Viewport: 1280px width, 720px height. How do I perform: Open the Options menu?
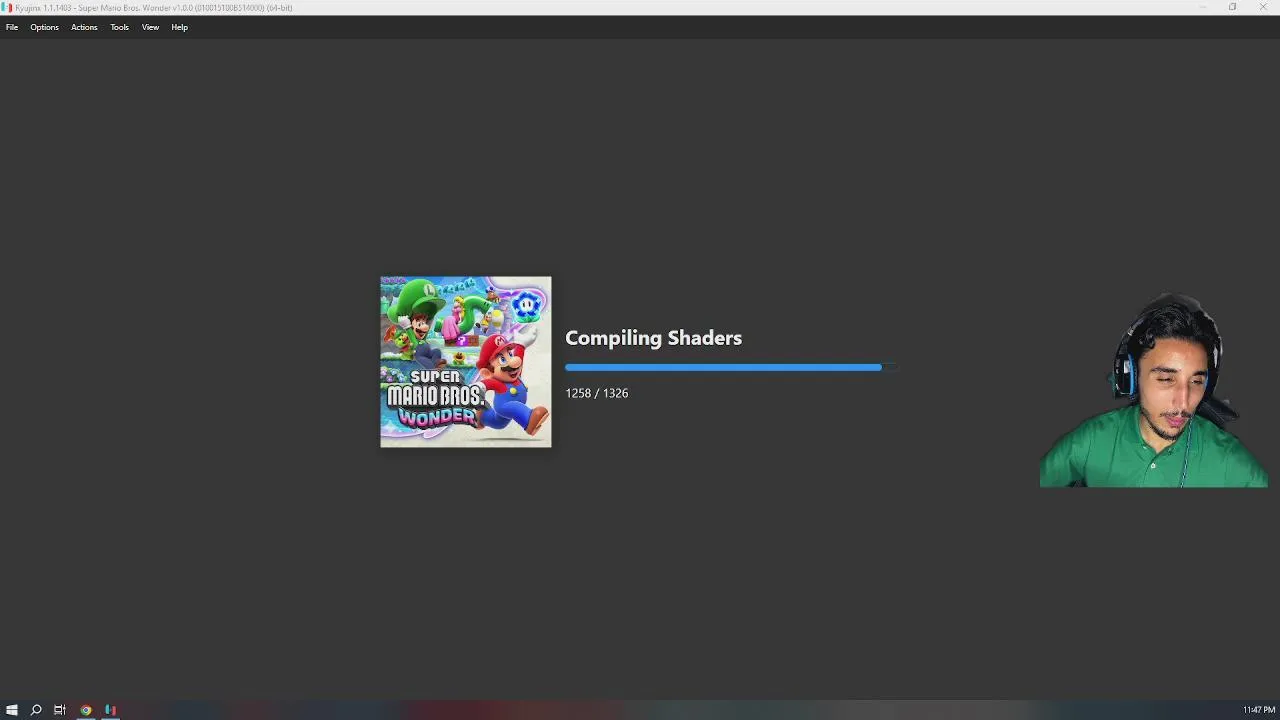click(44, 27)
